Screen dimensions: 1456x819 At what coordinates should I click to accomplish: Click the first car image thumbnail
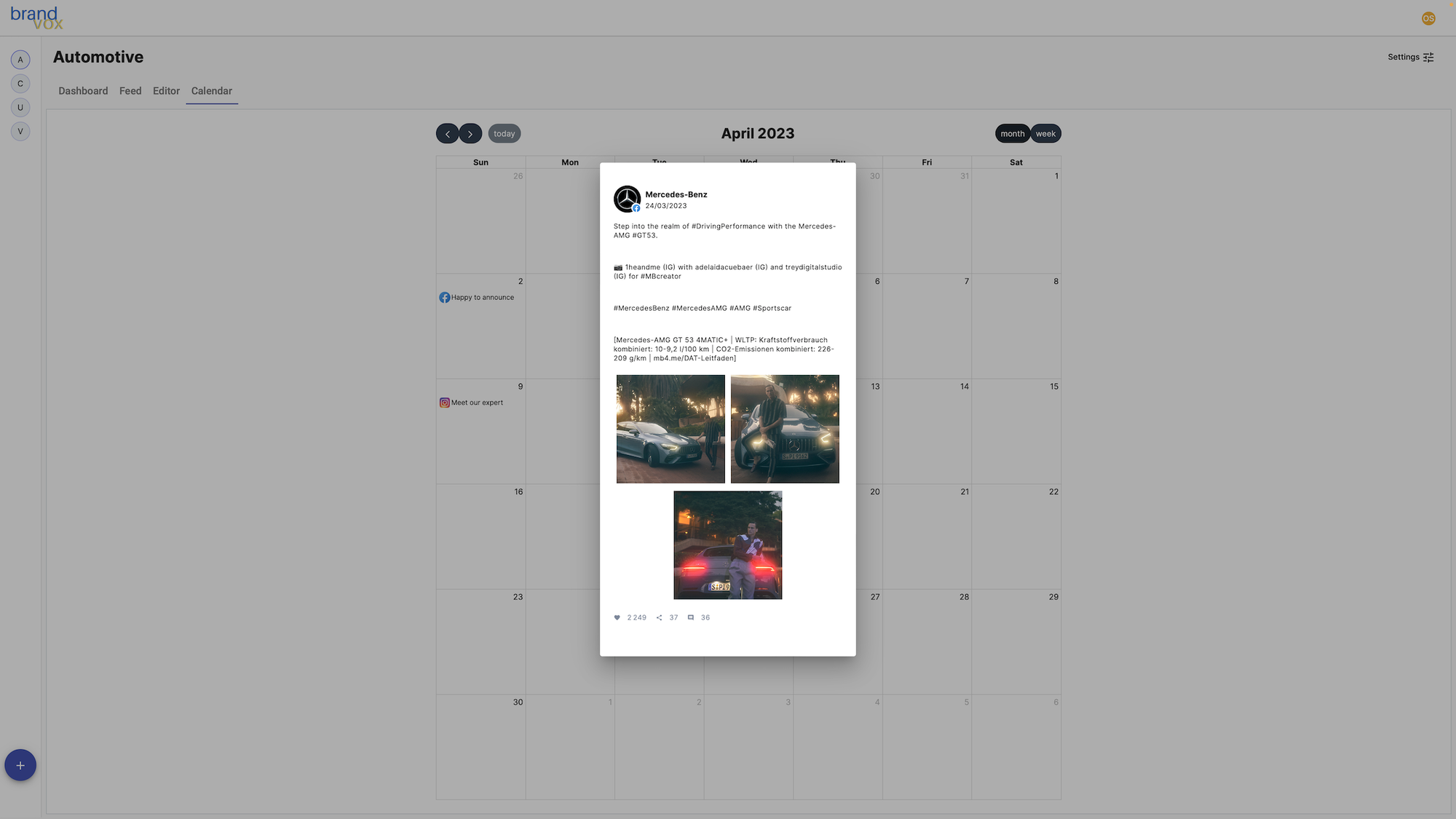[670, 428]
